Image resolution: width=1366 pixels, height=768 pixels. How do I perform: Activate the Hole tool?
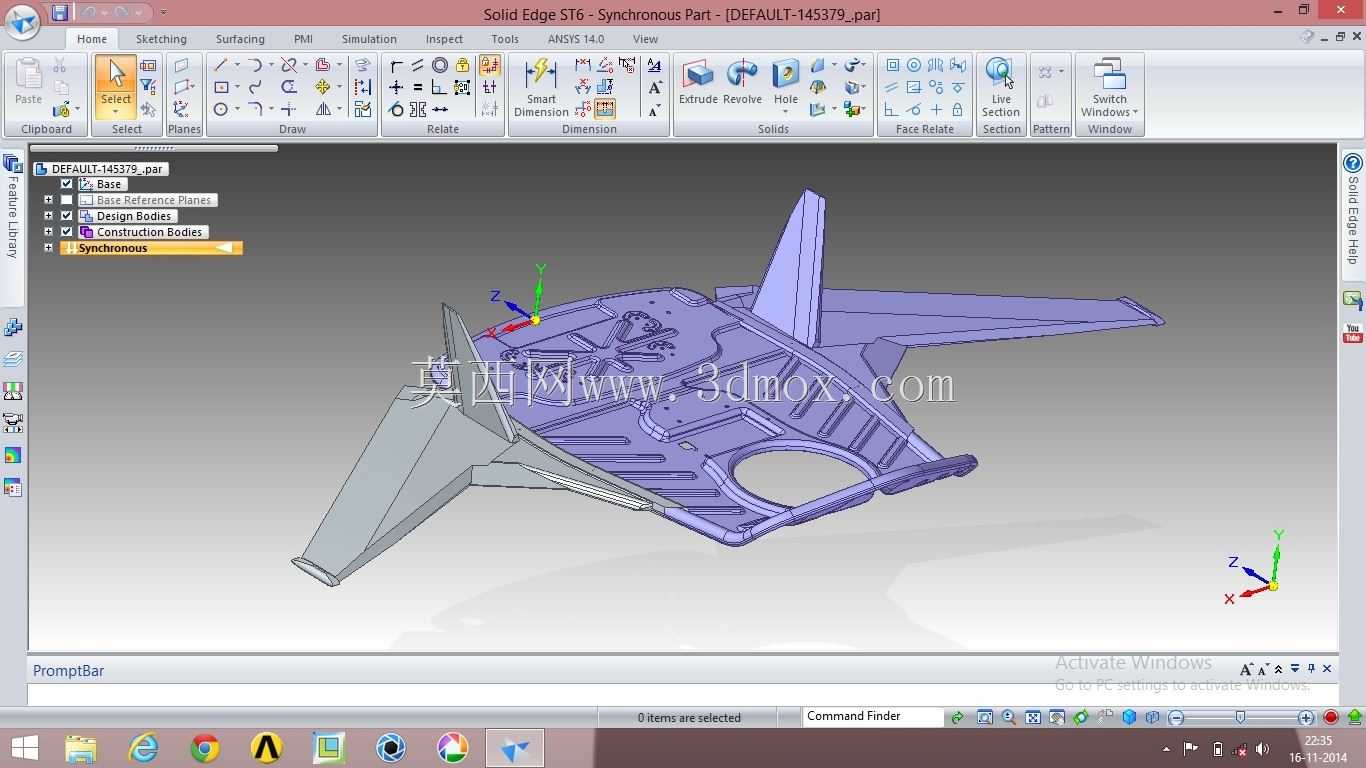point(785,82)
